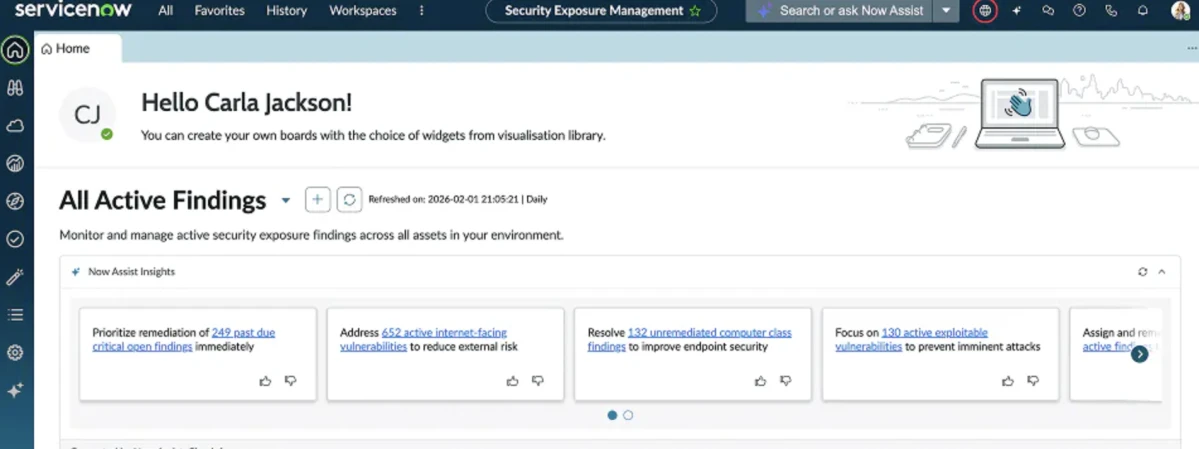
Task: Click the Search or ask Now Assist field
Action: 840,11
